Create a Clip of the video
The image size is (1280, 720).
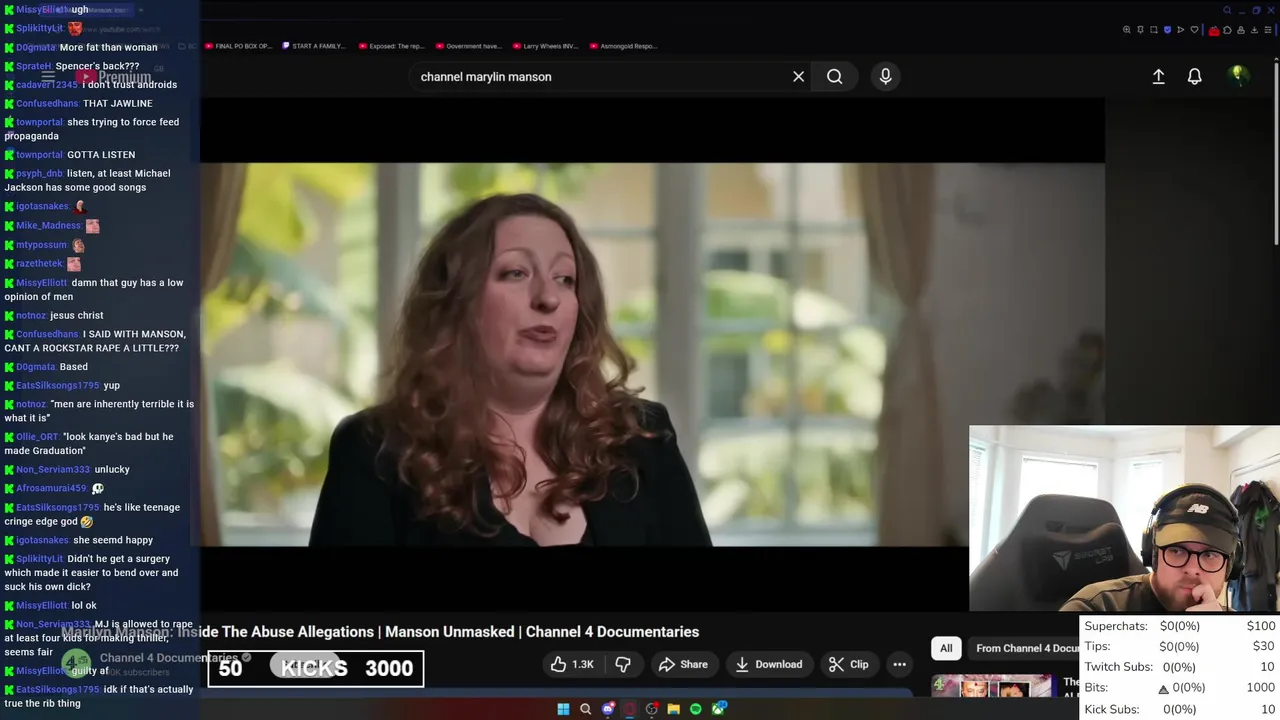point(849,664)
